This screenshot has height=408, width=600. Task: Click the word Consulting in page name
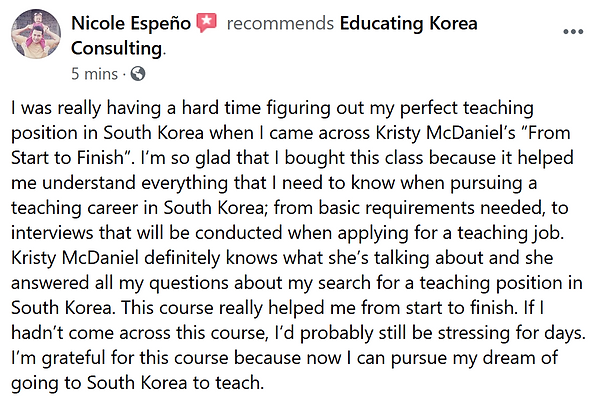[x=117, y=49]
